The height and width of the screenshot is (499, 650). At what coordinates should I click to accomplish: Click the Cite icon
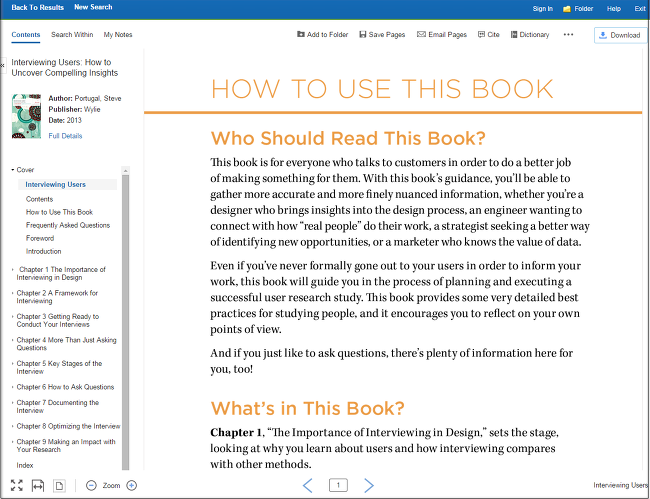coord(481,34)
